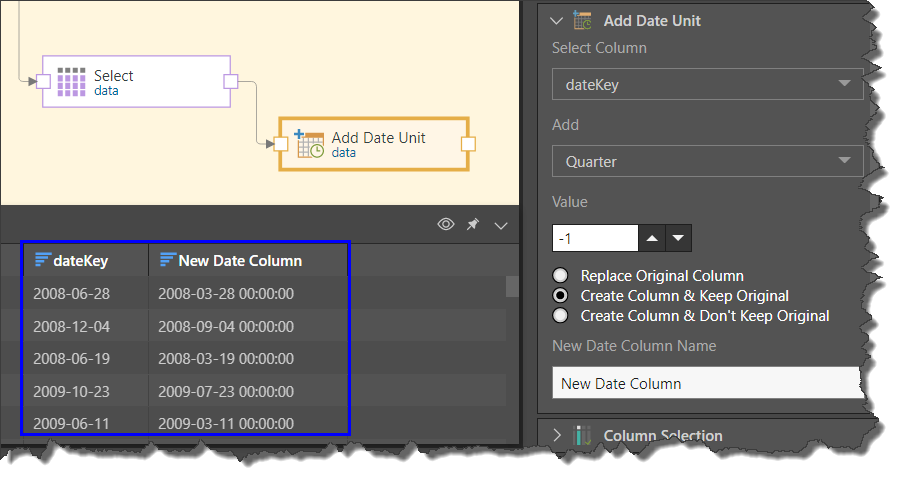Select Replace Original Column option

pyautogui.click(x=561, y=276)
